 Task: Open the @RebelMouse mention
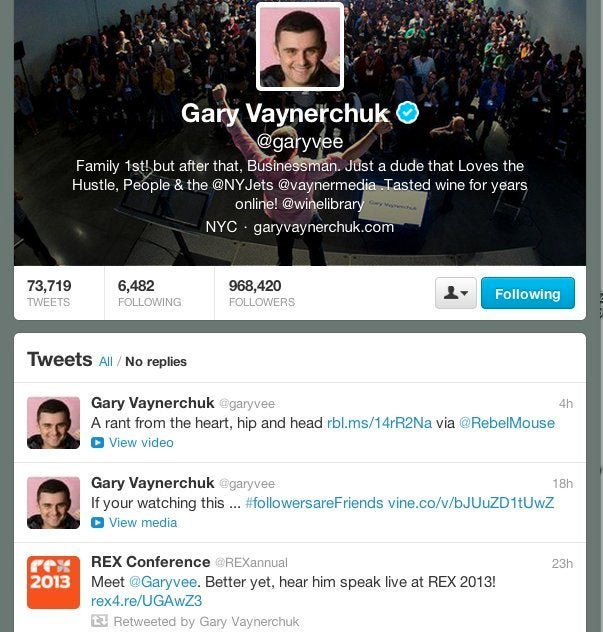(x=507, y=423)
